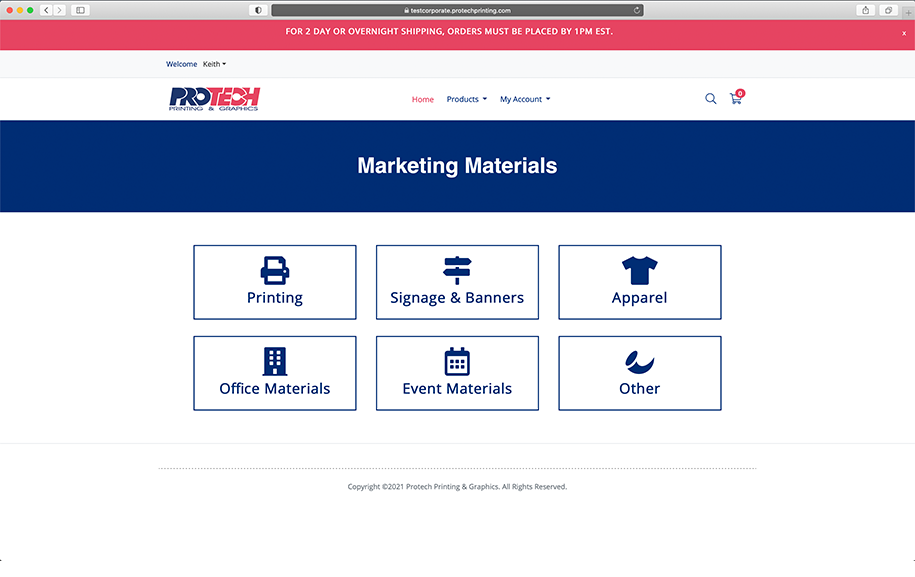Viewport: 915px width, 577px height.
Task: Click the Safari back button
Action: 46,10
